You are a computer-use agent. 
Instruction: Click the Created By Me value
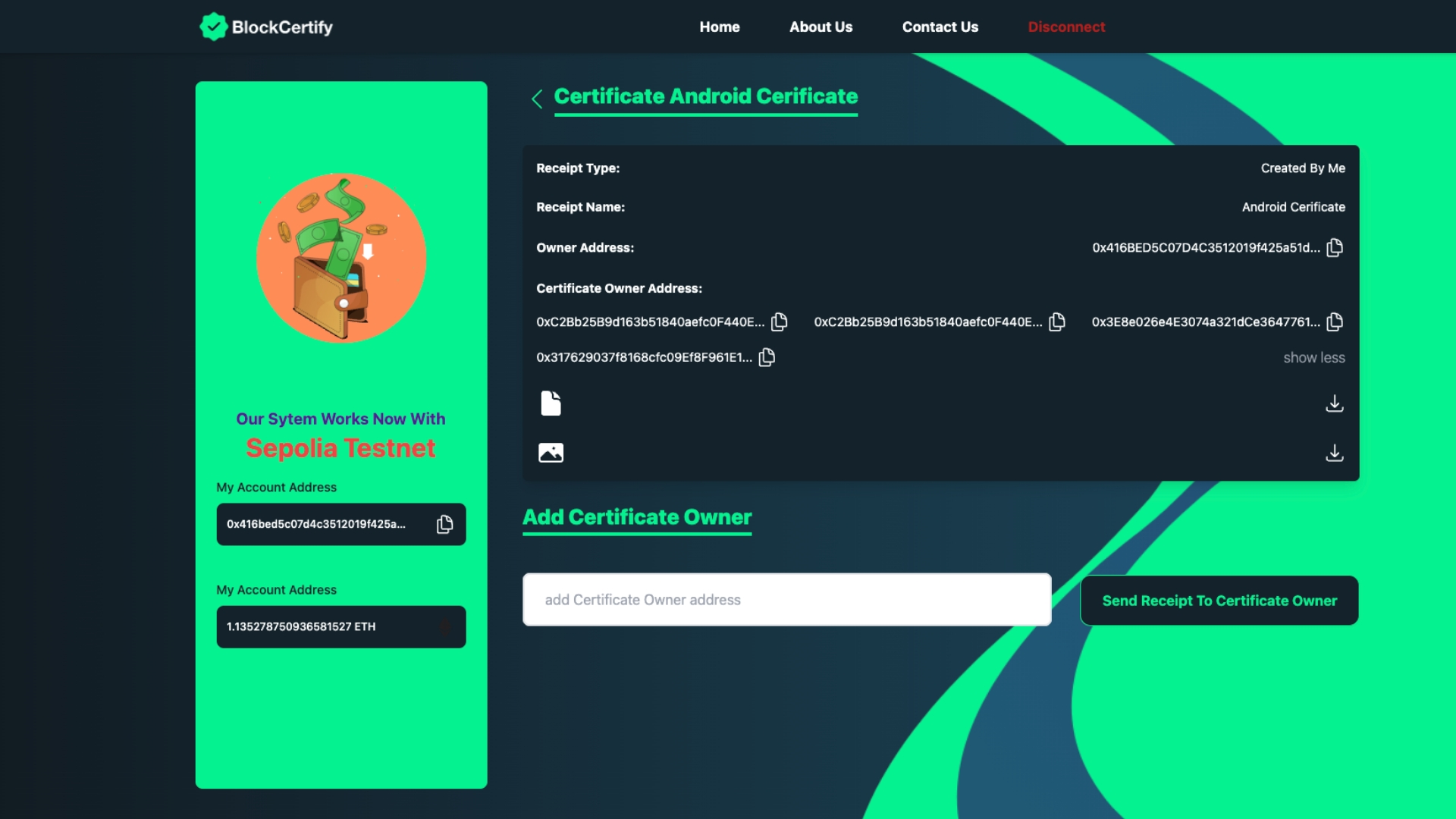pyautogui.click(x=1303, y=168)
